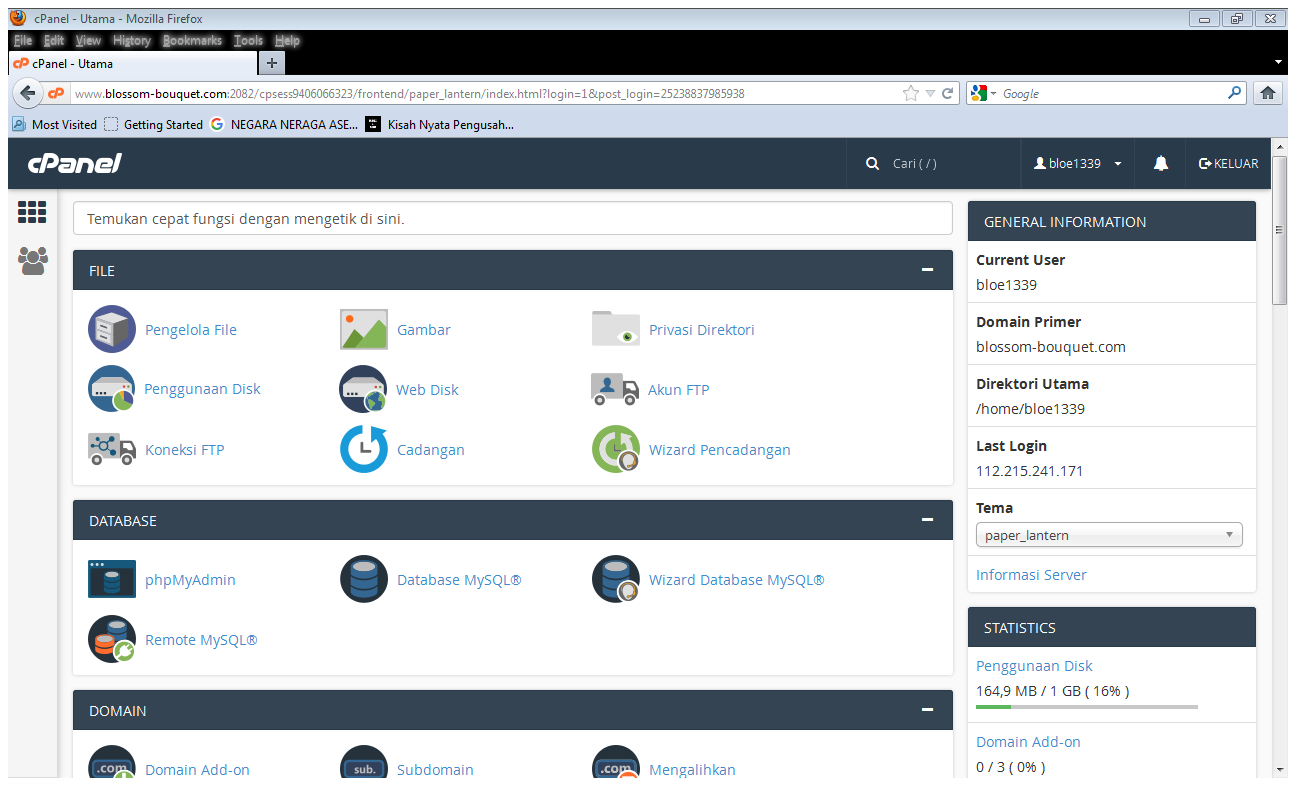Click the Wizard Pencadangan icon

616,449
